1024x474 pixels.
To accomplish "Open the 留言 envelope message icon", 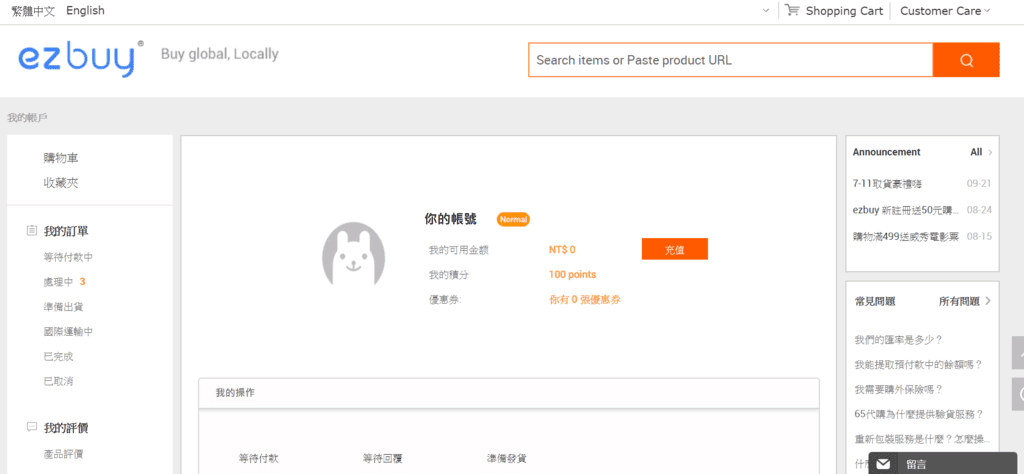I will pos(883,464).
